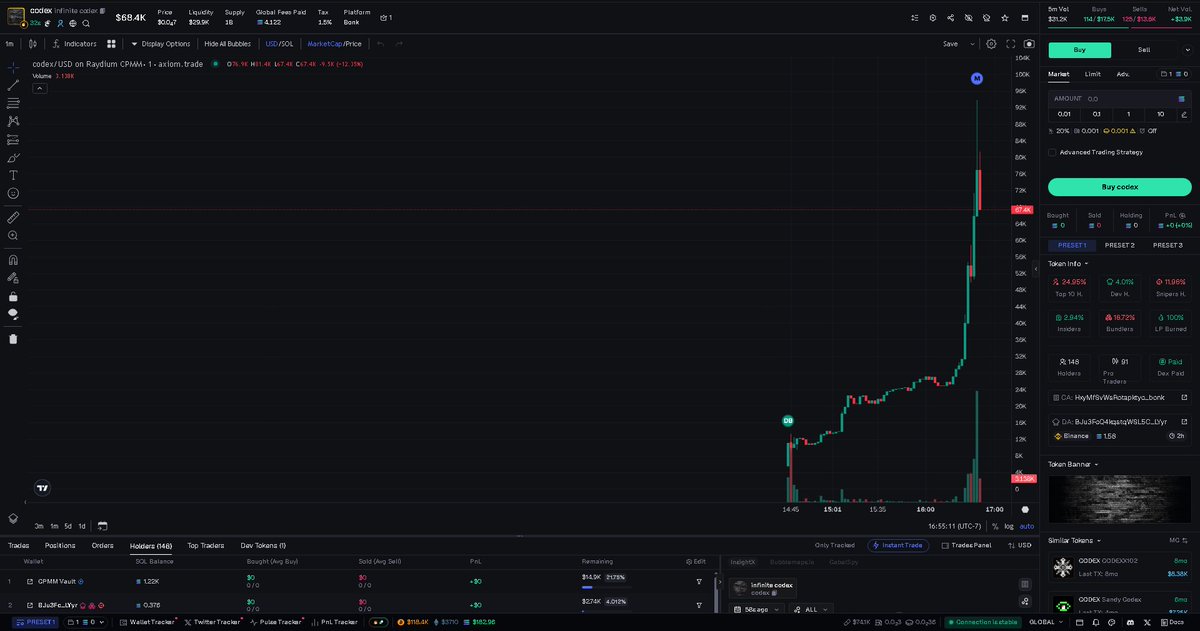Open the chart layout grid icon

click(x=111, y=44)
